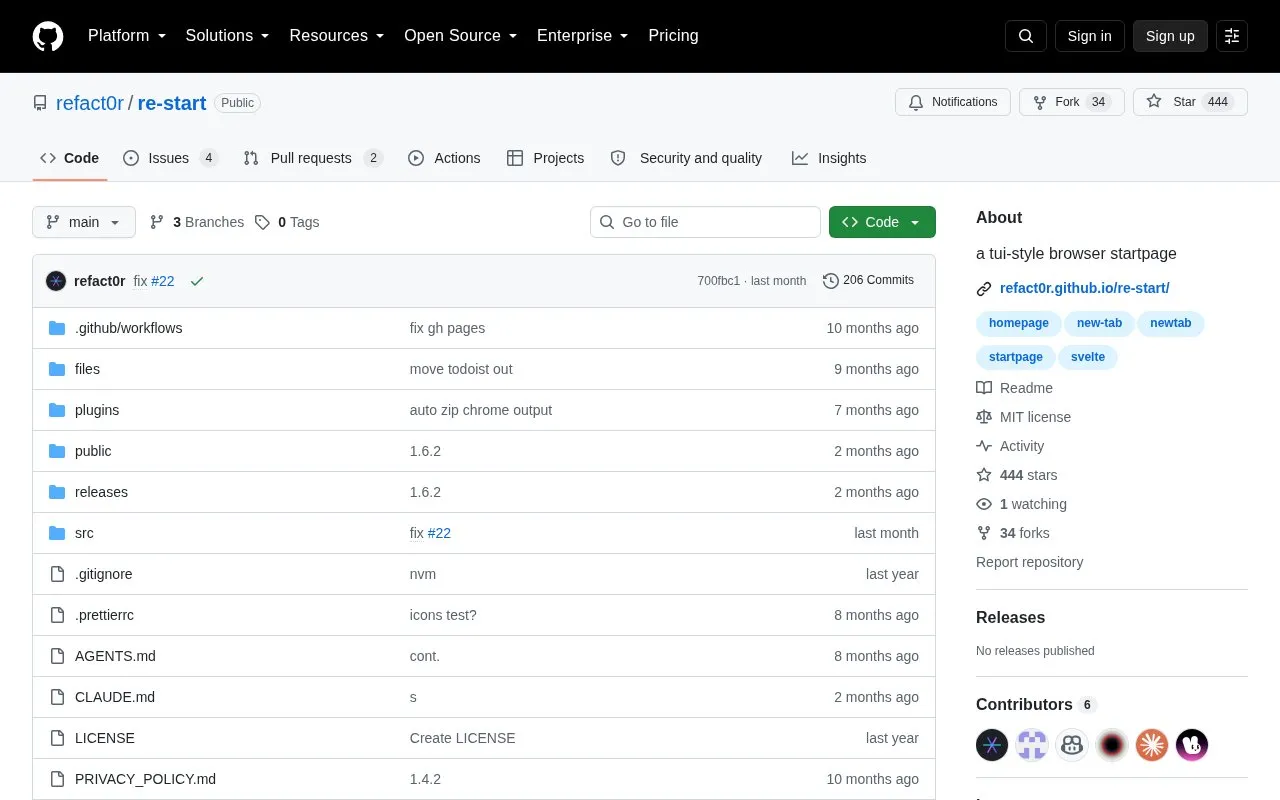Open the appearance settings icon button
This screenshot has height=800, width=1280.
1232,36
